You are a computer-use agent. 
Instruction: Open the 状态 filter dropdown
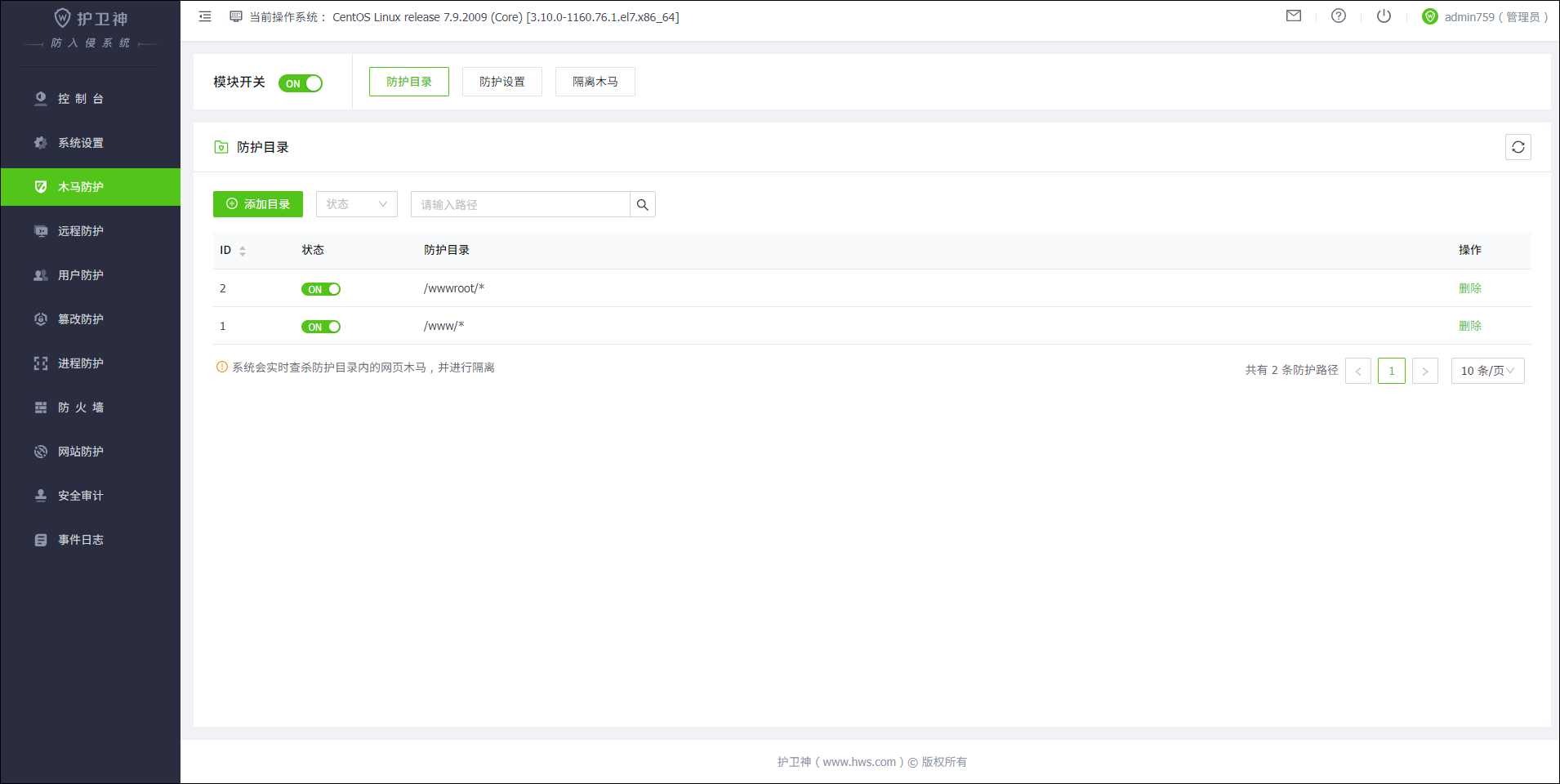click(x=357, y=204)
